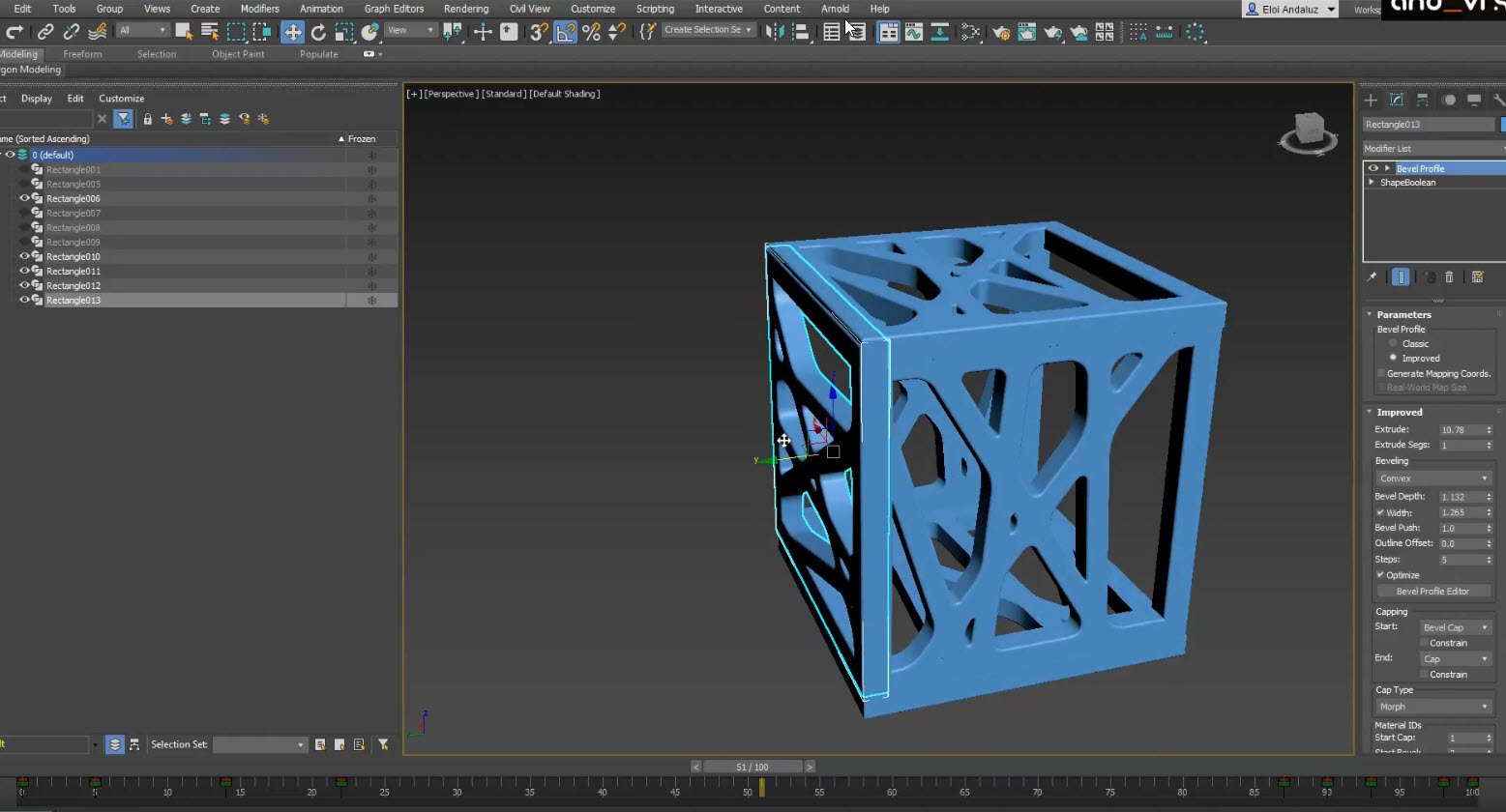The image size is (1506, 812).
Task: Expand the ShapeBoolean modifier entry
Action: point(1372,183)
